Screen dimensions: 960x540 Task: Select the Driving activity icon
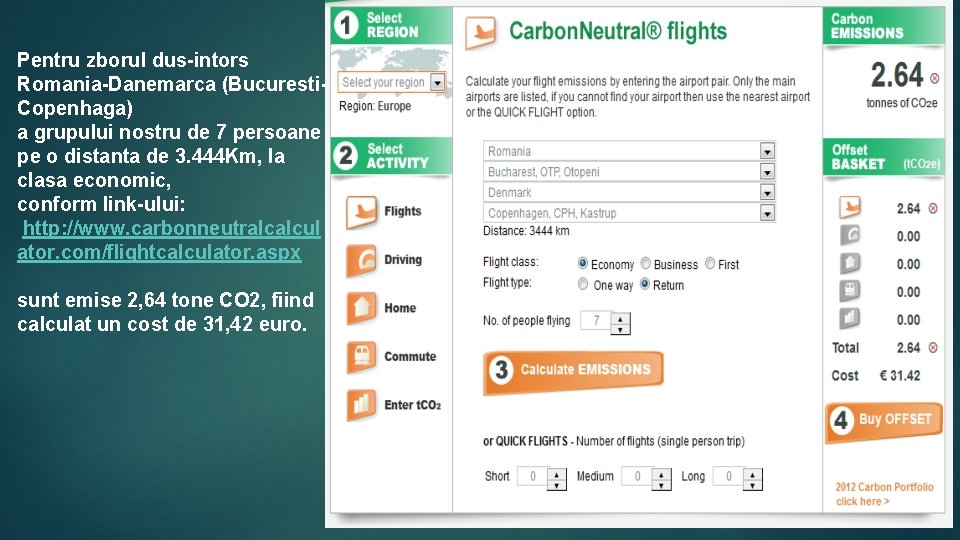pos(361,260)
